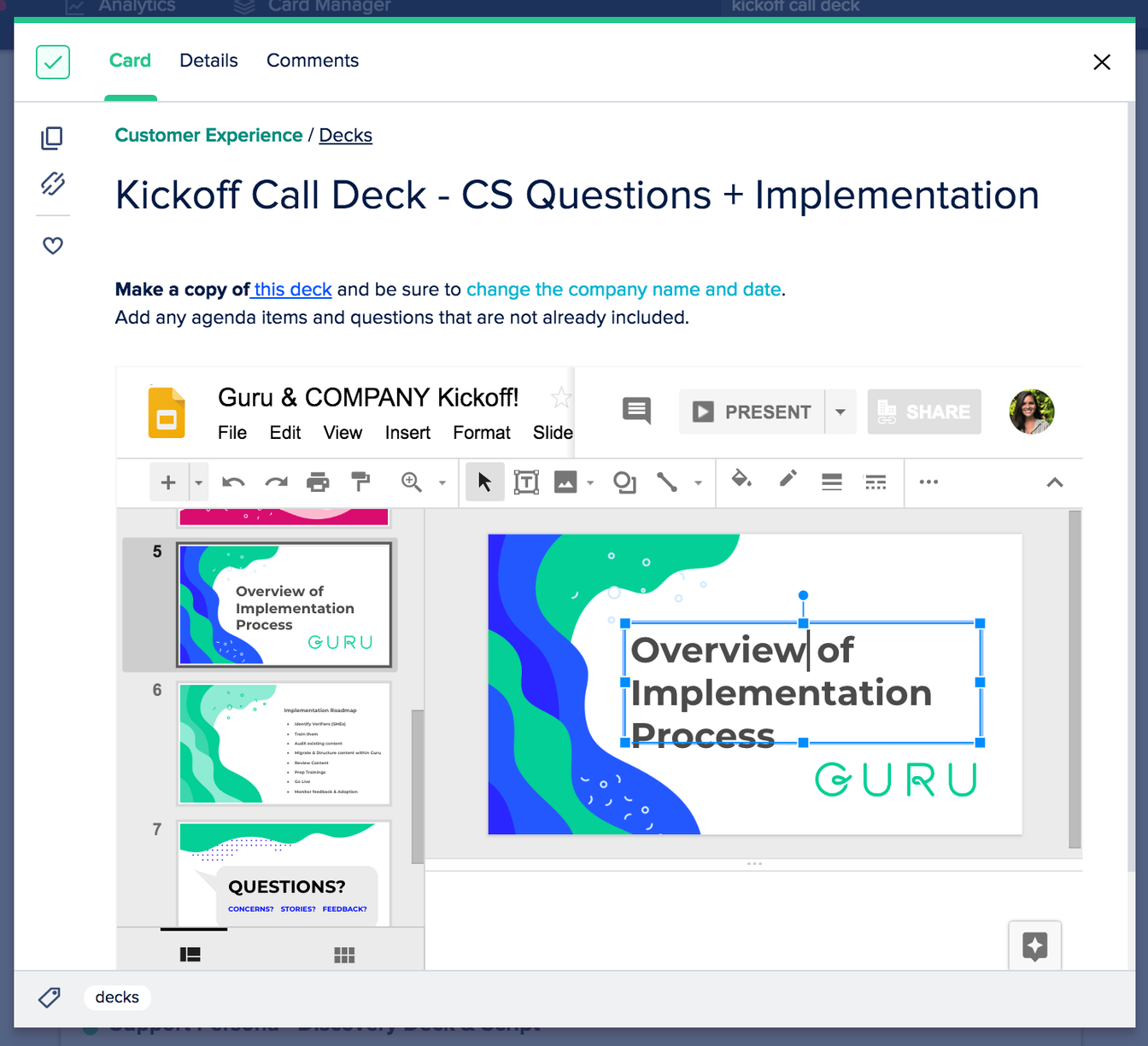Favorite the card with the heart icon
1148x1046 pixels.
(52, 245)
